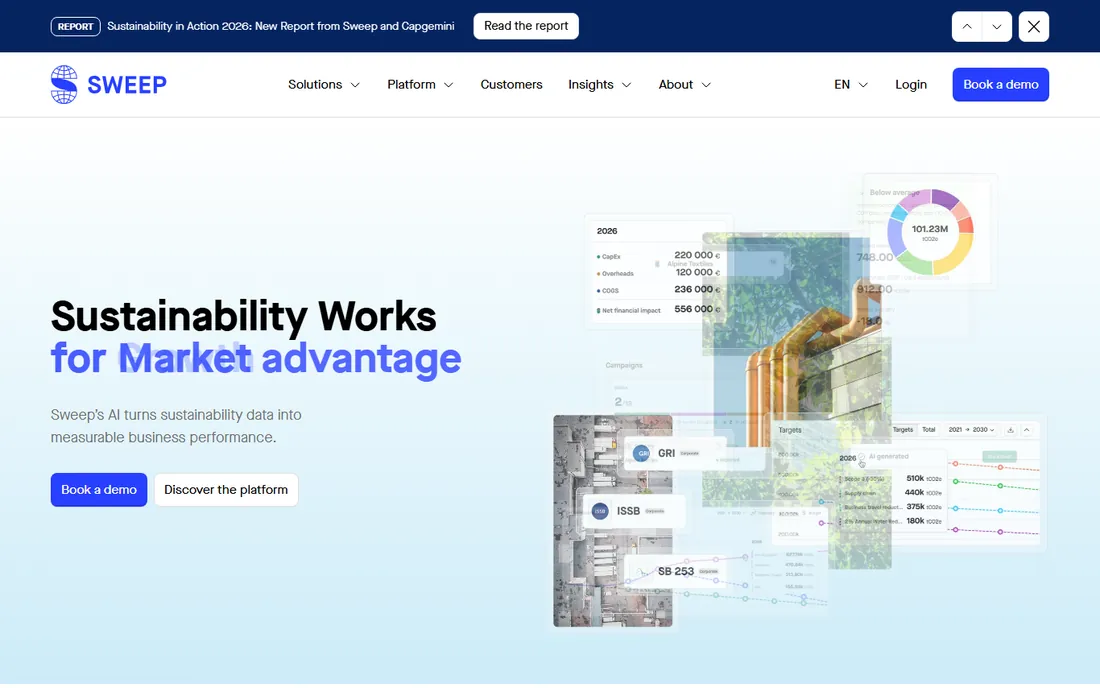Show next announcement with down arrow
This screenshot has height=688, width=1100.
(x=996, y=27)
